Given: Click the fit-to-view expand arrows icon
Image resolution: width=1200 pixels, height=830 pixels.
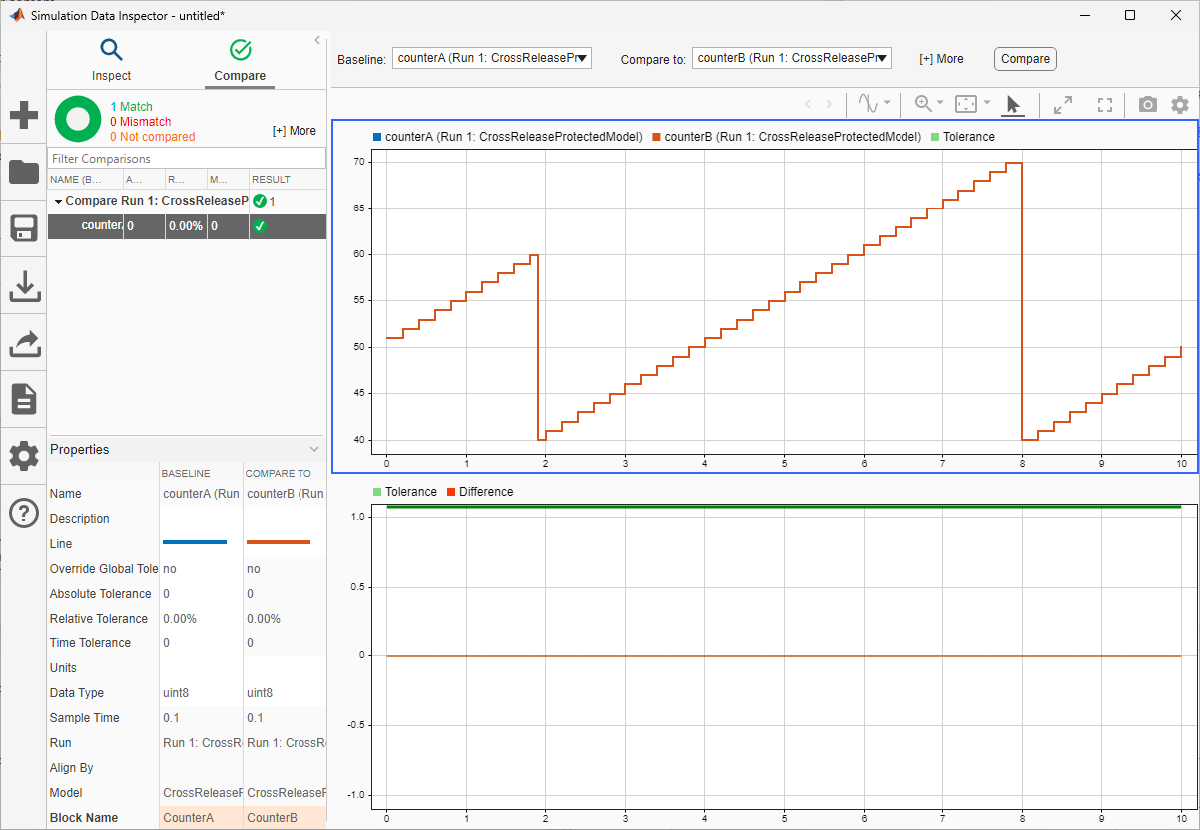Looking at the screenshot, I should pyautogui.click(x=1062, y=104).
